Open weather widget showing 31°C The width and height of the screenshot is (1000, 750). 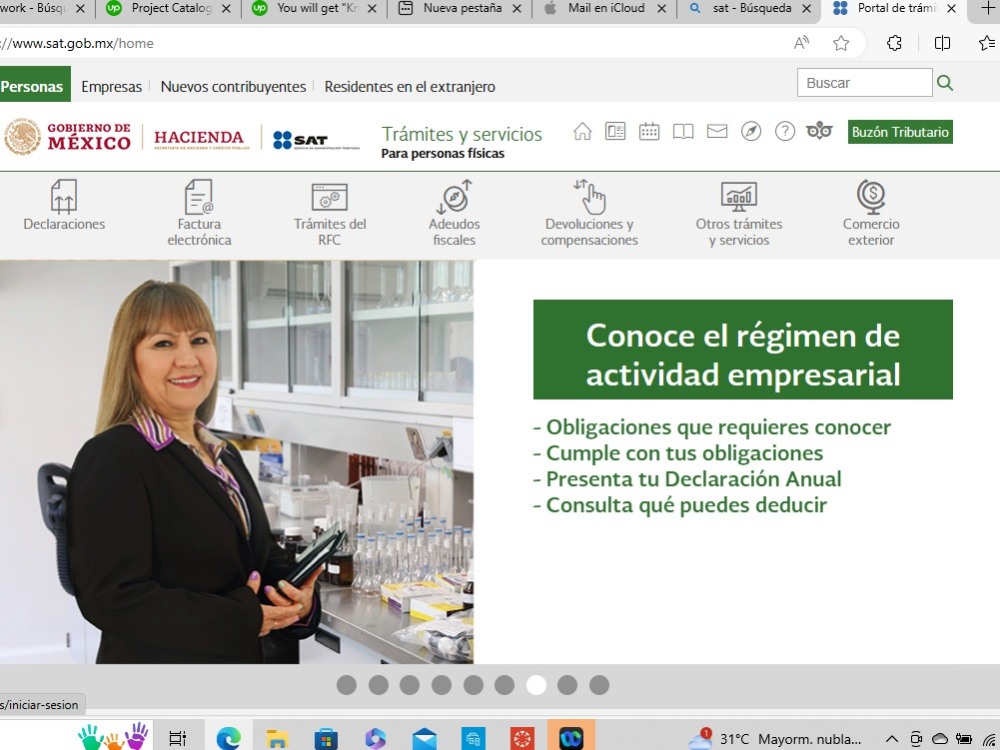[775, 739]
